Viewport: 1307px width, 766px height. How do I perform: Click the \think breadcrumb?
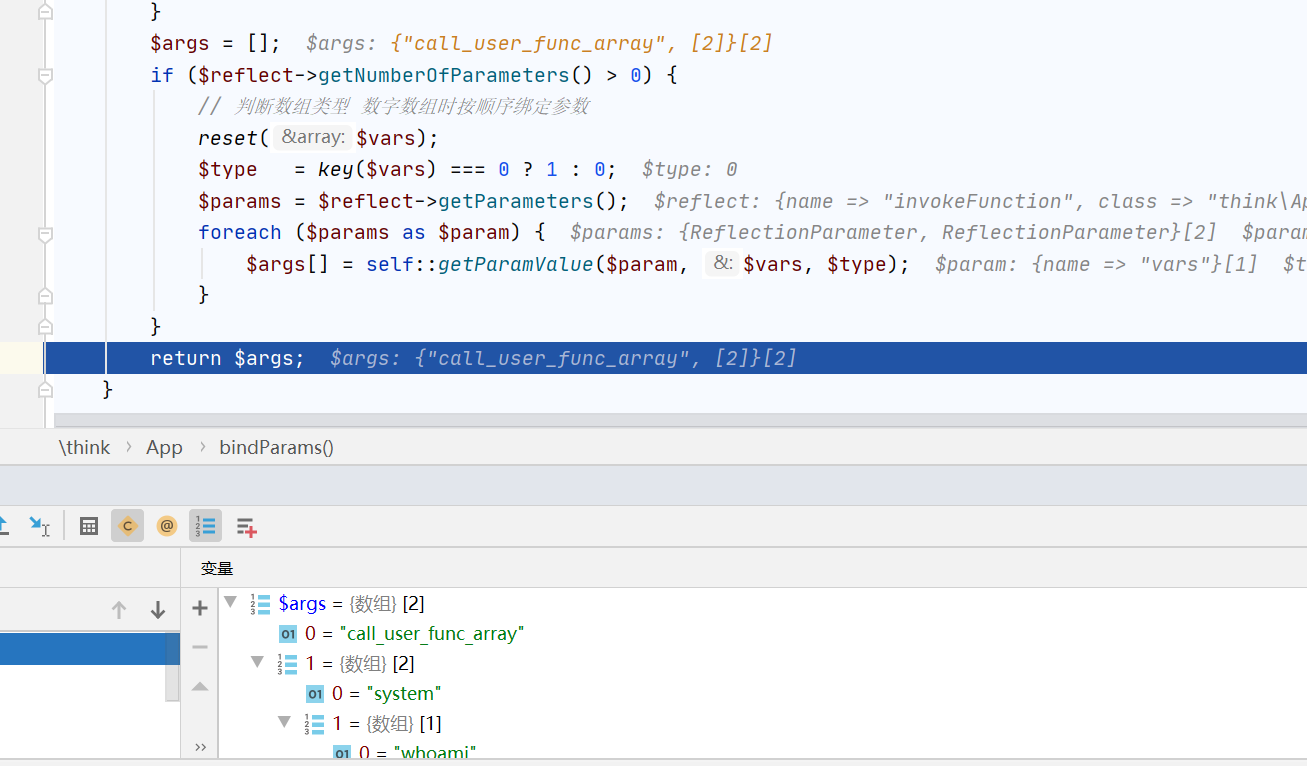(85, 447)
